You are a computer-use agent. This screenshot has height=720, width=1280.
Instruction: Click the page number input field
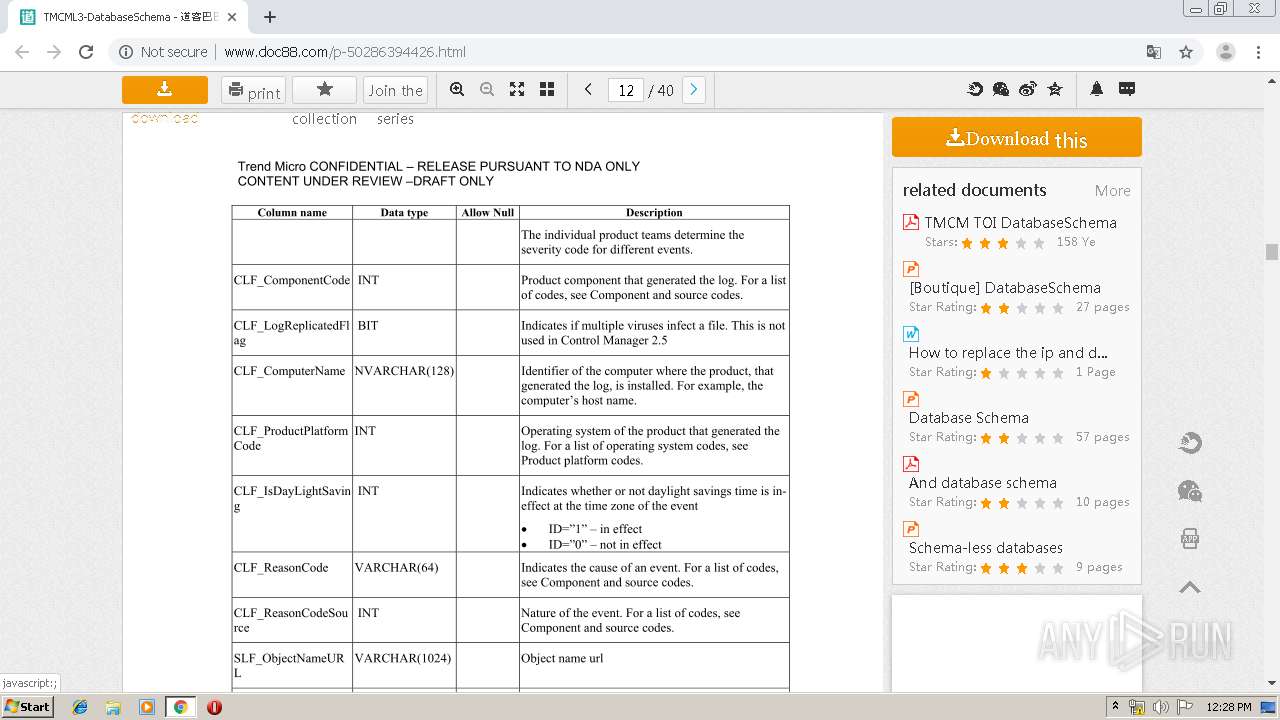[x=626, y=90]
